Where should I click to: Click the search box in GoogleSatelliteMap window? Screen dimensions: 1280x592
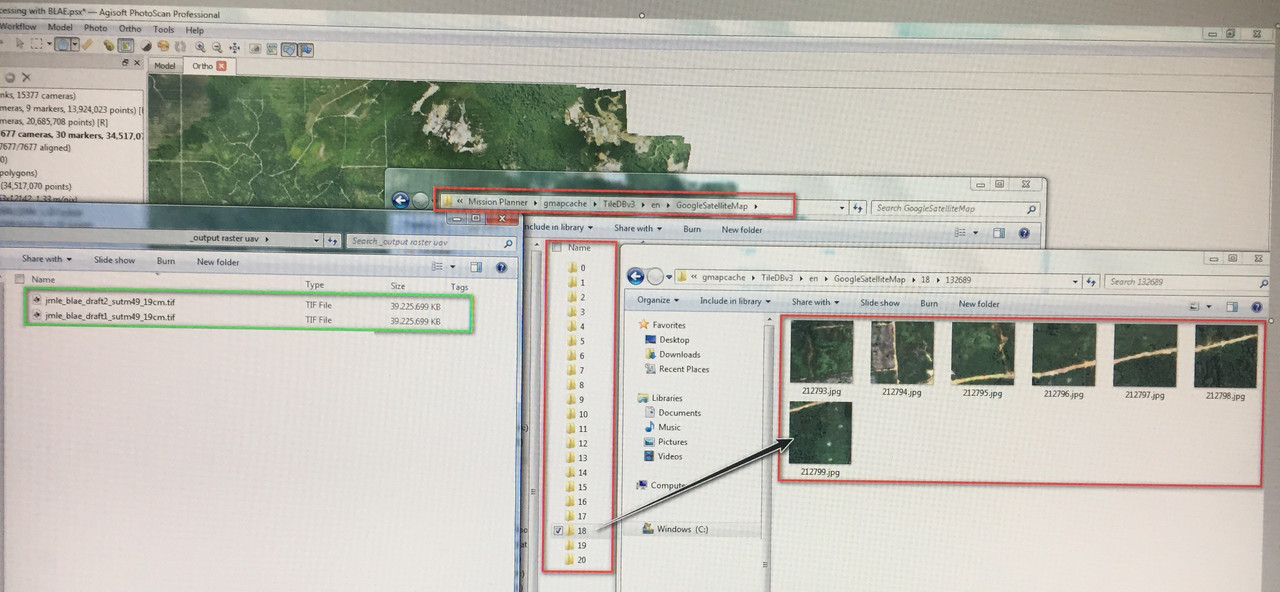point(955,208)
